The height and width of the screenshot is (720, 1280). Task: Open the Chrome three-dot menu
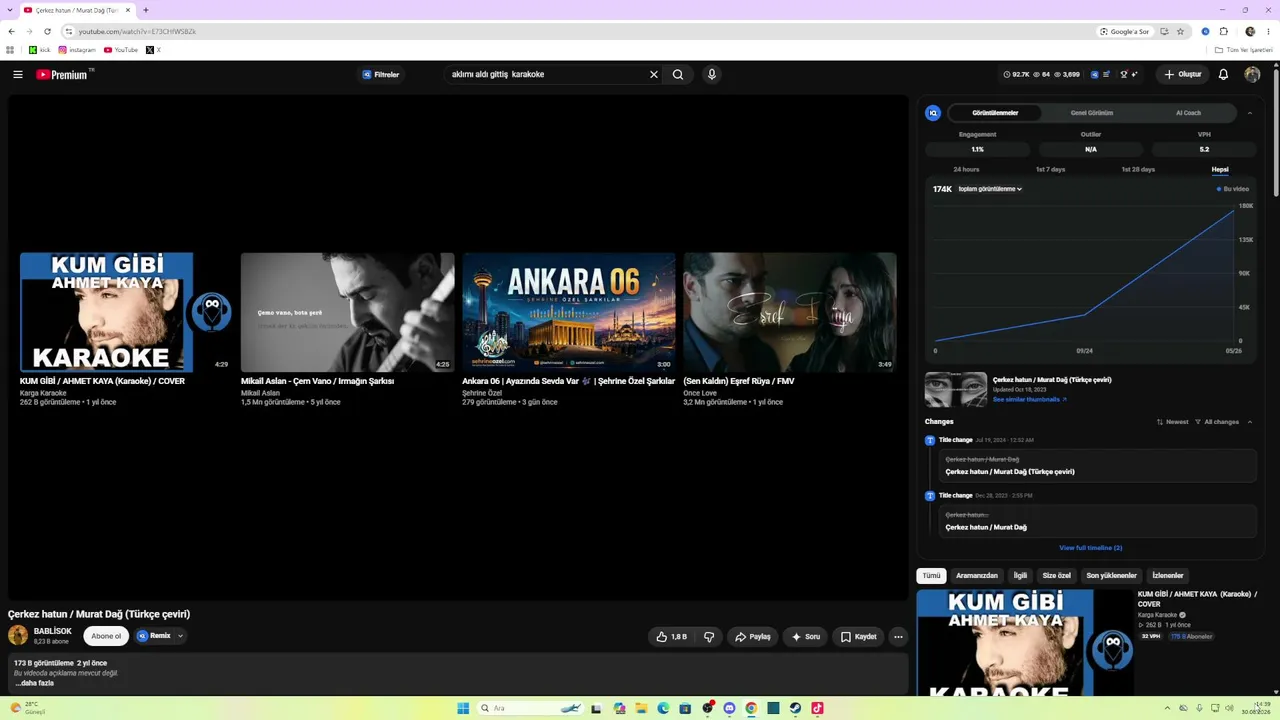click(x=1268, y=31)
